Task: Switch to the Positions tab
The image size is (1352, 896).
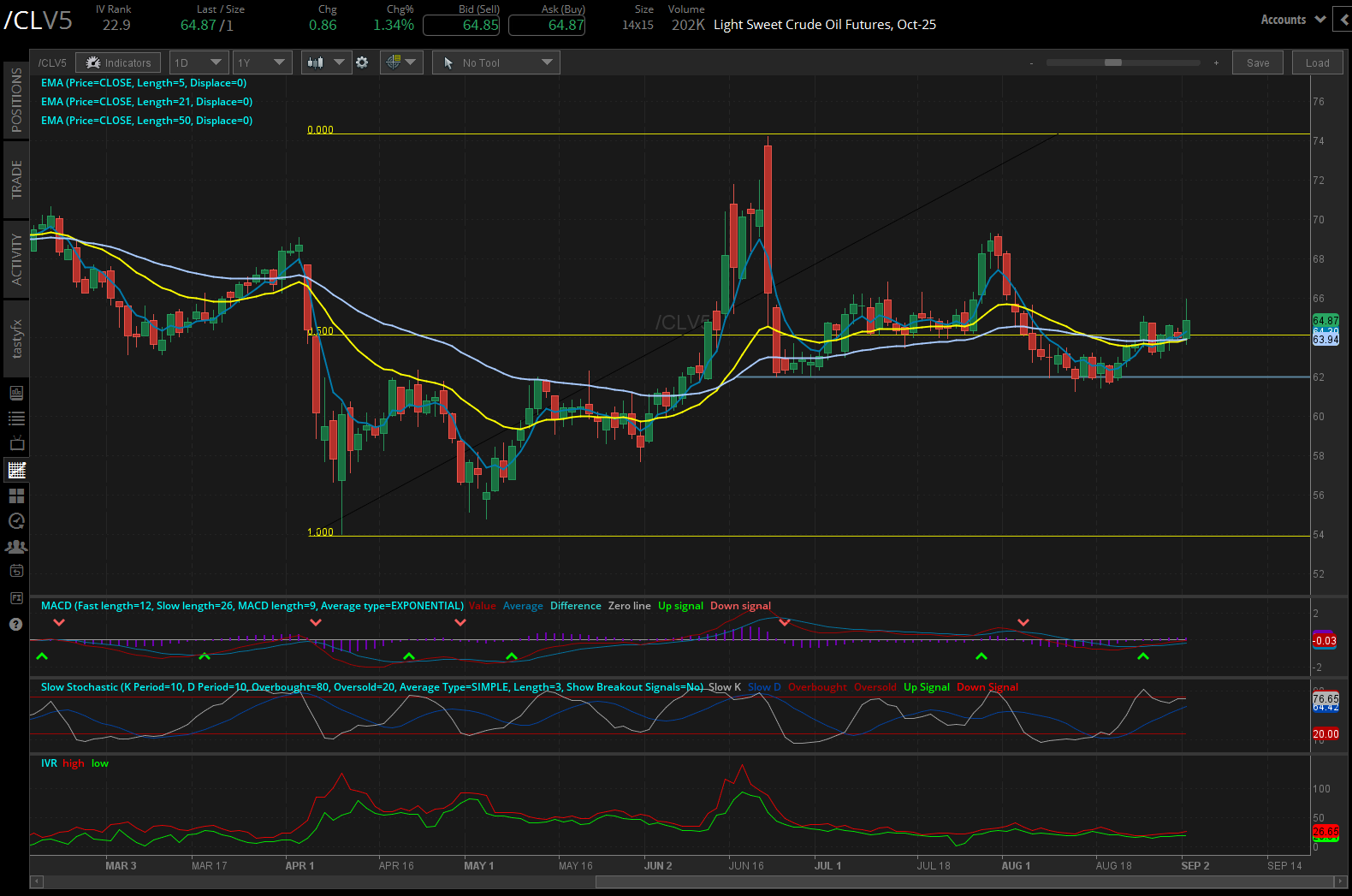Action: point(16,99)
